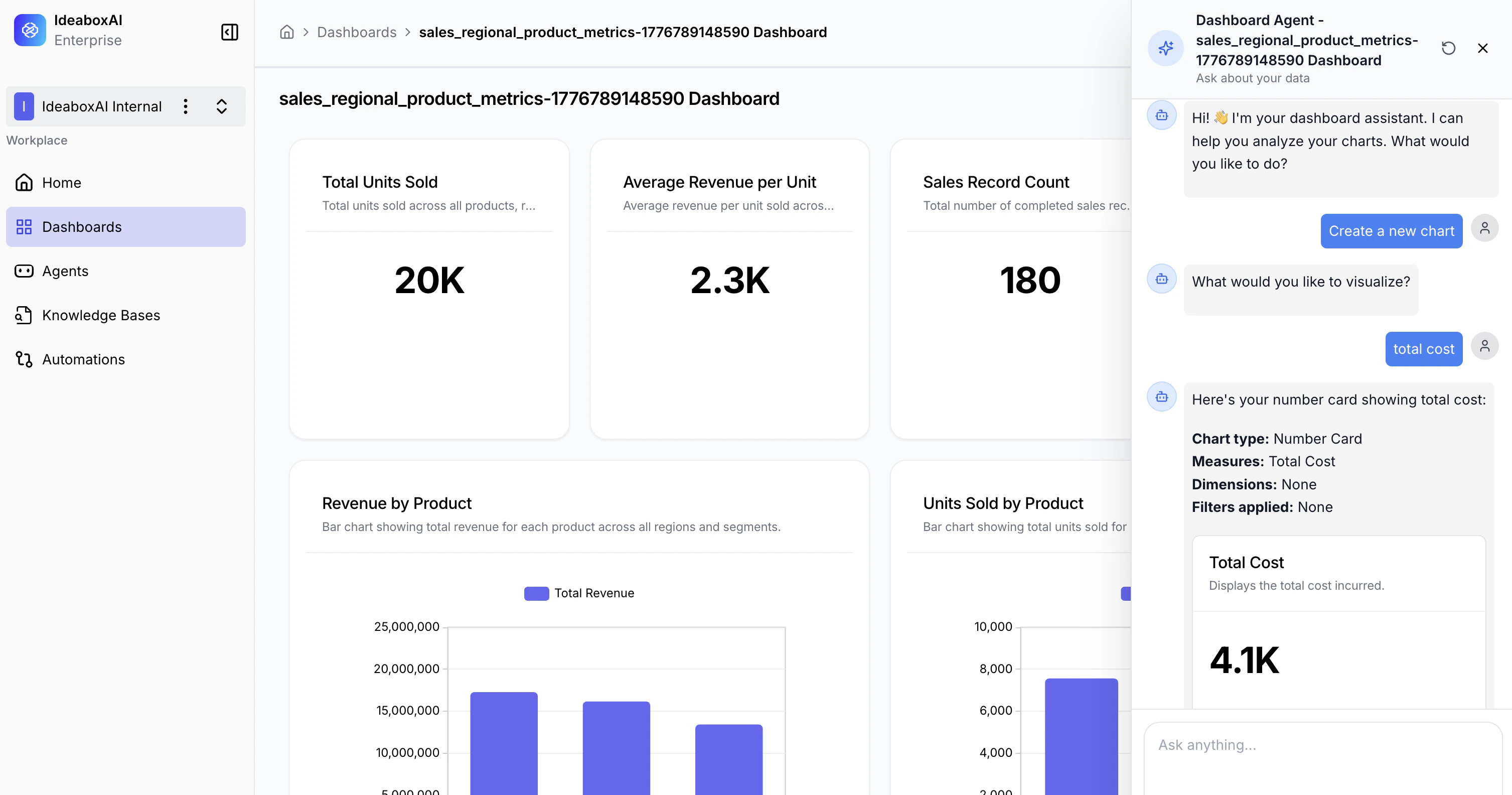Go to Home in sidebar
Screen dimensions: 1512x795
point(125,183)
